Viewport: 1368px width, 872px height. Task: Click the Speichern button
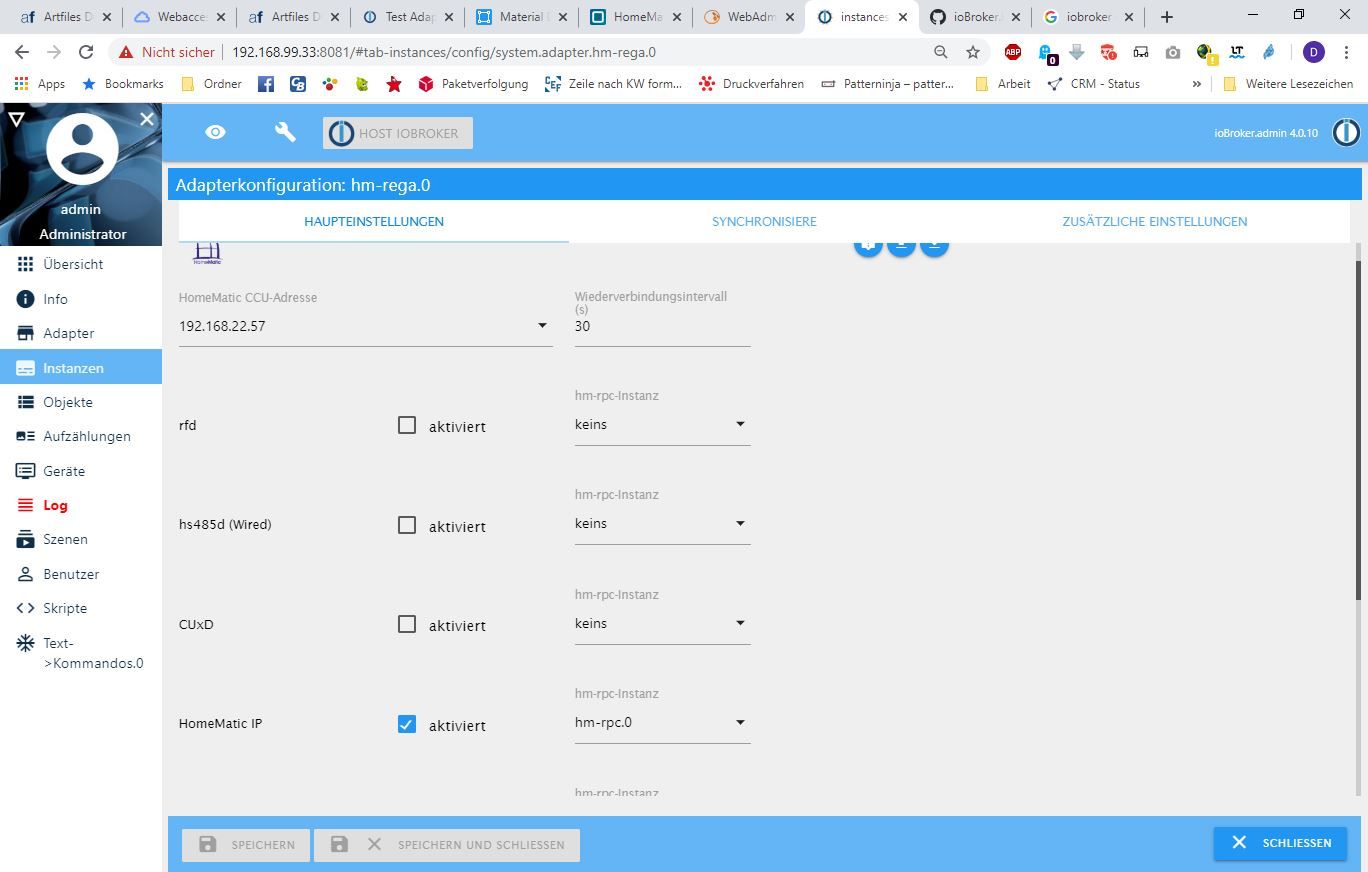(x=246, y=844)
